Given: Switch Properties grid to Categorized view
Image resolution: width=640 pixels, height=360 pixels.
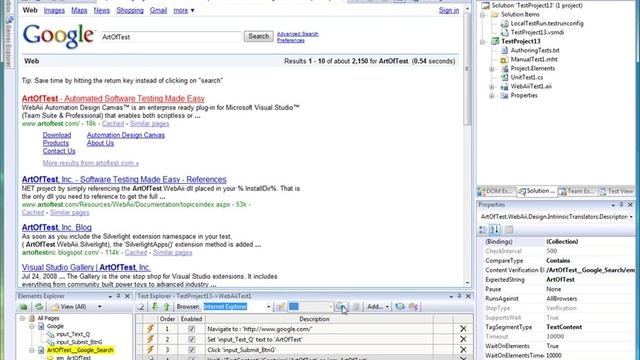Looking at the screenshot, I should click(x=482, y=230).
